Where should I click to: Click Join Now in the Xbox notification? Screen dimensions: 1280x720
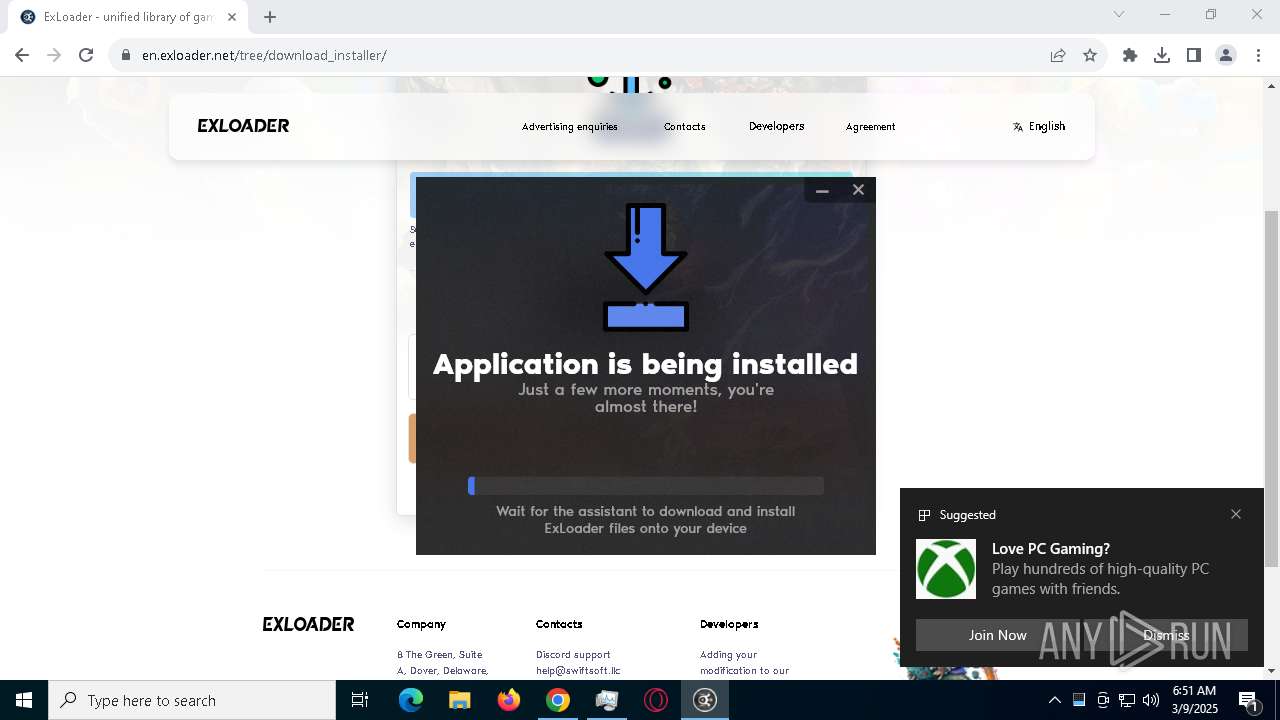tap(997, 635)
